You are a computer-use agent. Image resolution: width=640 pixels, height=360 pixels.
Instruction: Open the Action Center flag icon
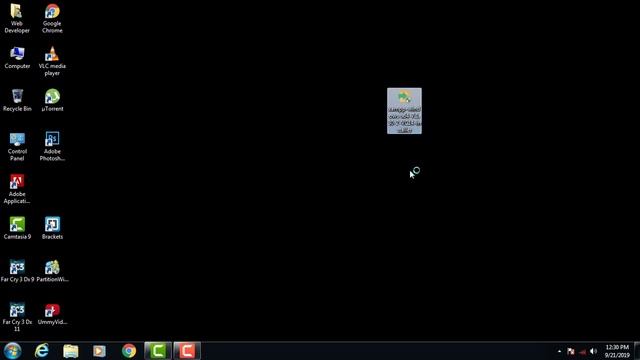[571, 351]
